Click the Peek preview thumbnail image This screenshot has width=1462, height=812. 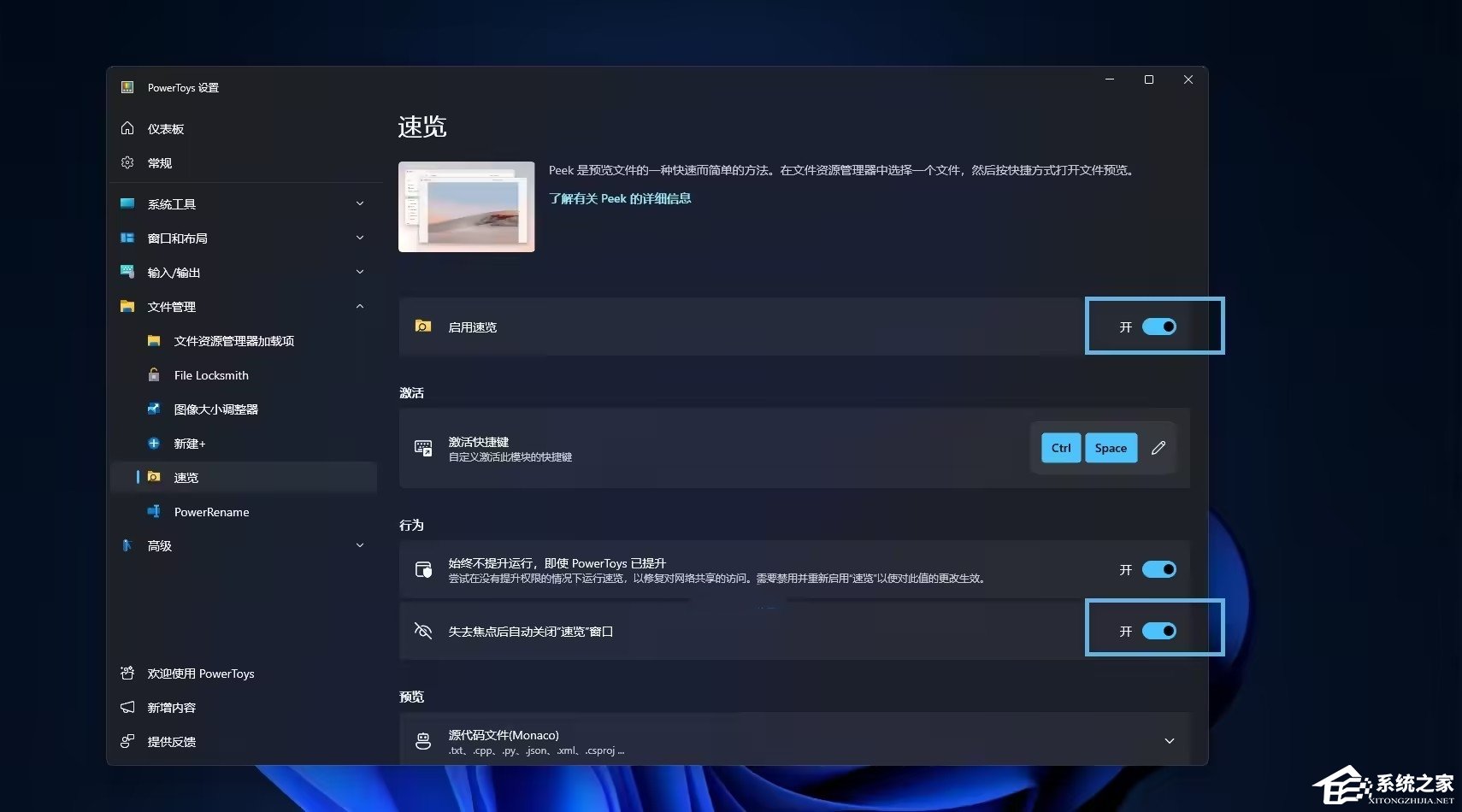pos(467,207)
